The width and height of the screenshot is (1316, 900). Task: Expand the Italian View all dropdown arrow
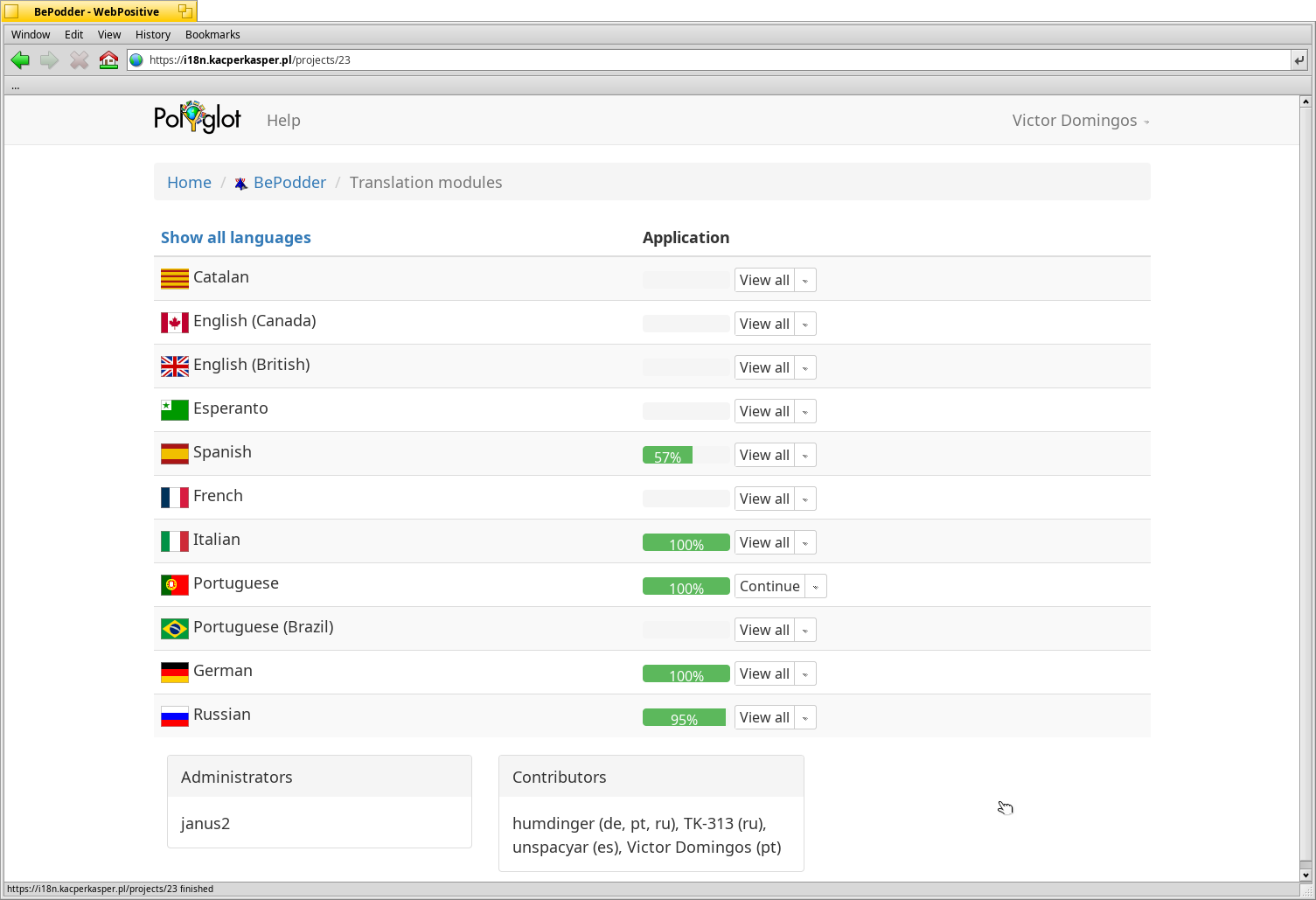(805, 542)
